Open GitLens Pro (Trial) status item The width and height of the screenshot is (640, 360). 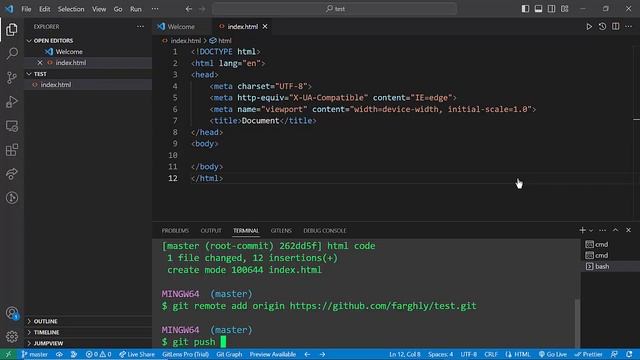point(186,354)
